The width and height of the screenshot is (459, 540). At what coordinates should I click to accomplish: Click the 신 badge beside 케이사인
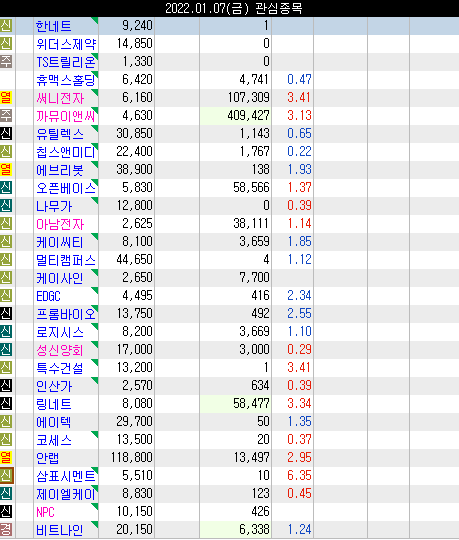(x=6, y=278)
